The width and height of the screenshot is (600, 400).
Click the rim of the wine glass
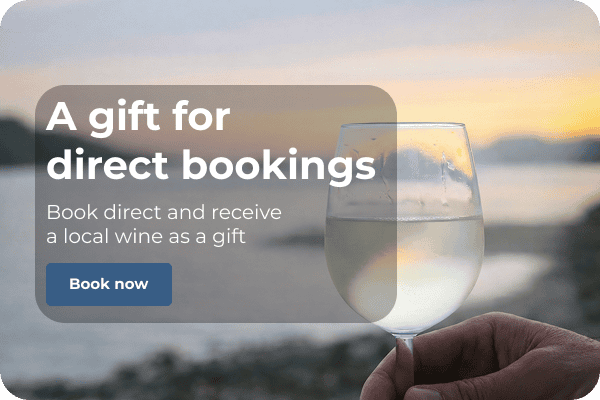404,125
